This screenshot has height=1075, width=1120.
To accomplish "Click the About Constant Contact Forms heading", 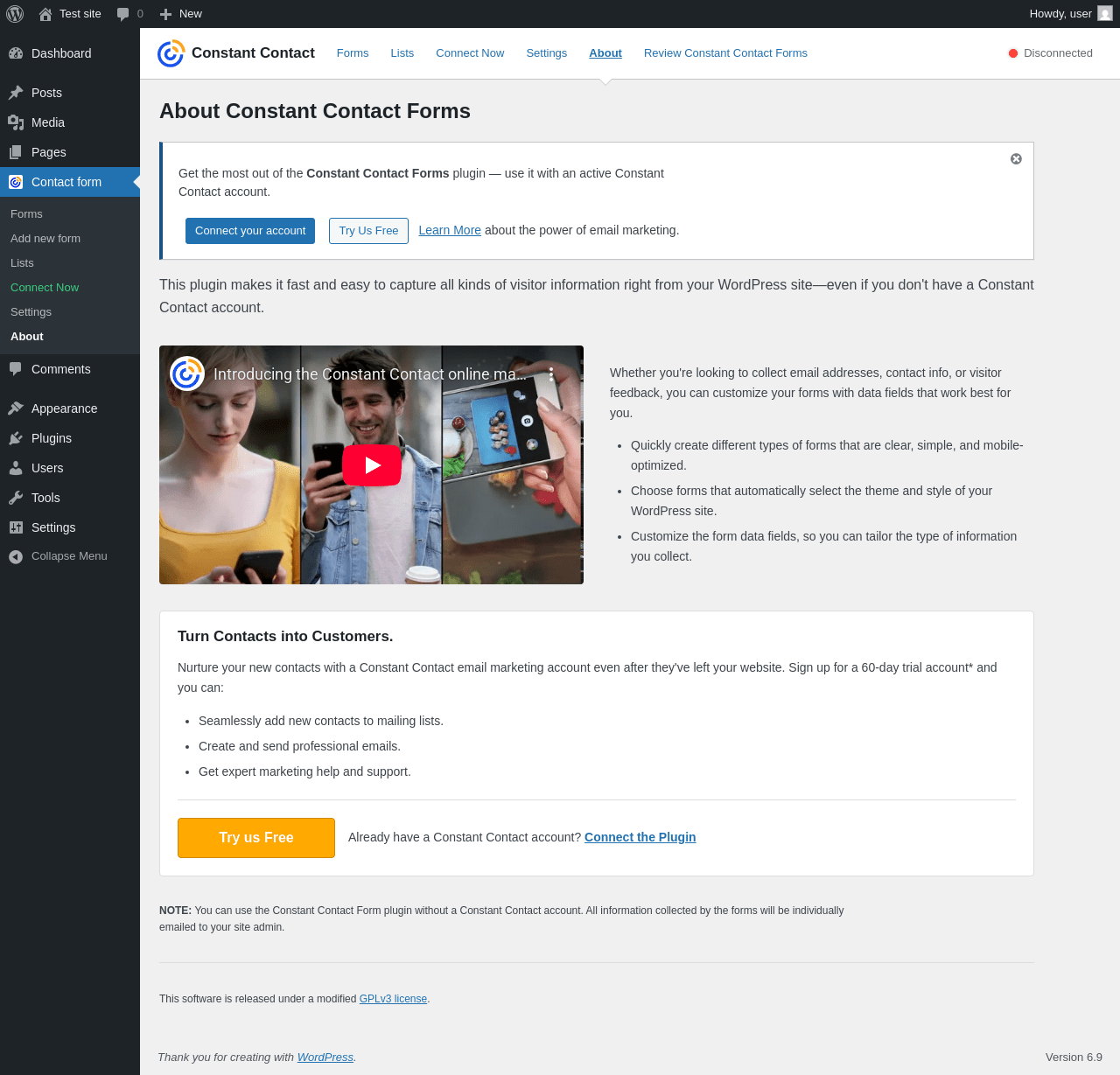I will click(x=315, y=111).
